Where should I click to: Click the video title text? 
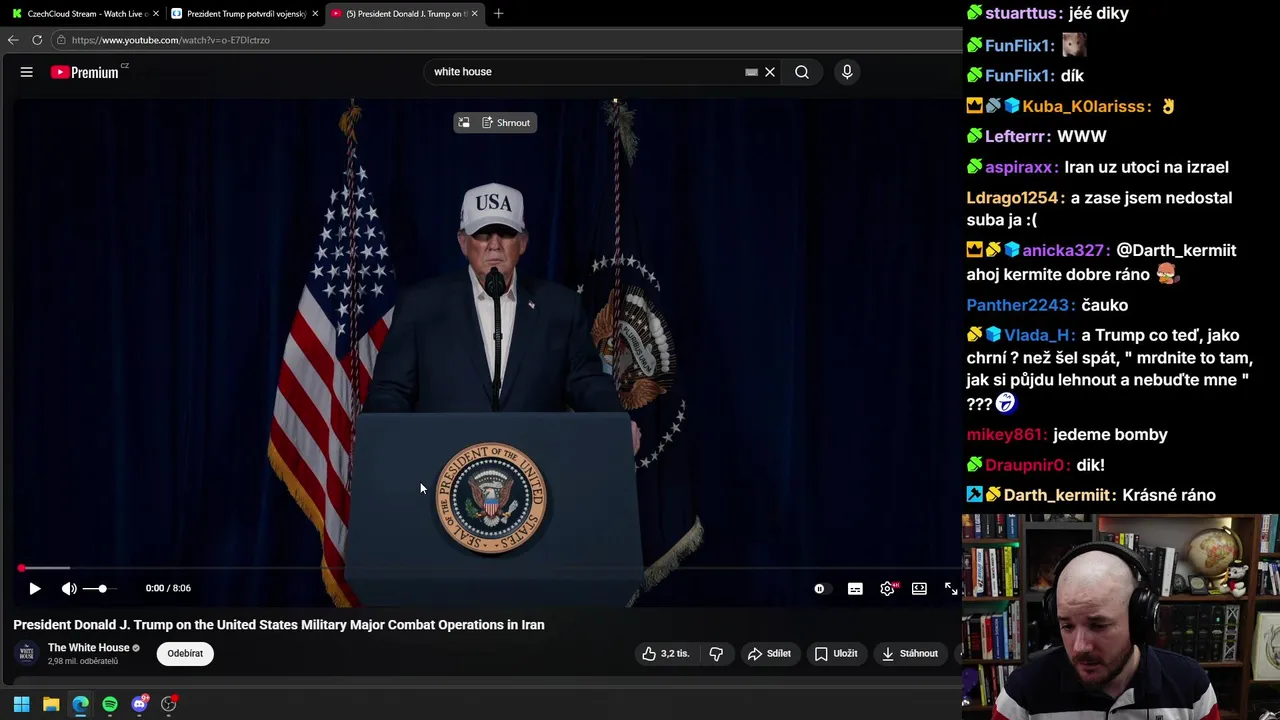click(279, 625)
